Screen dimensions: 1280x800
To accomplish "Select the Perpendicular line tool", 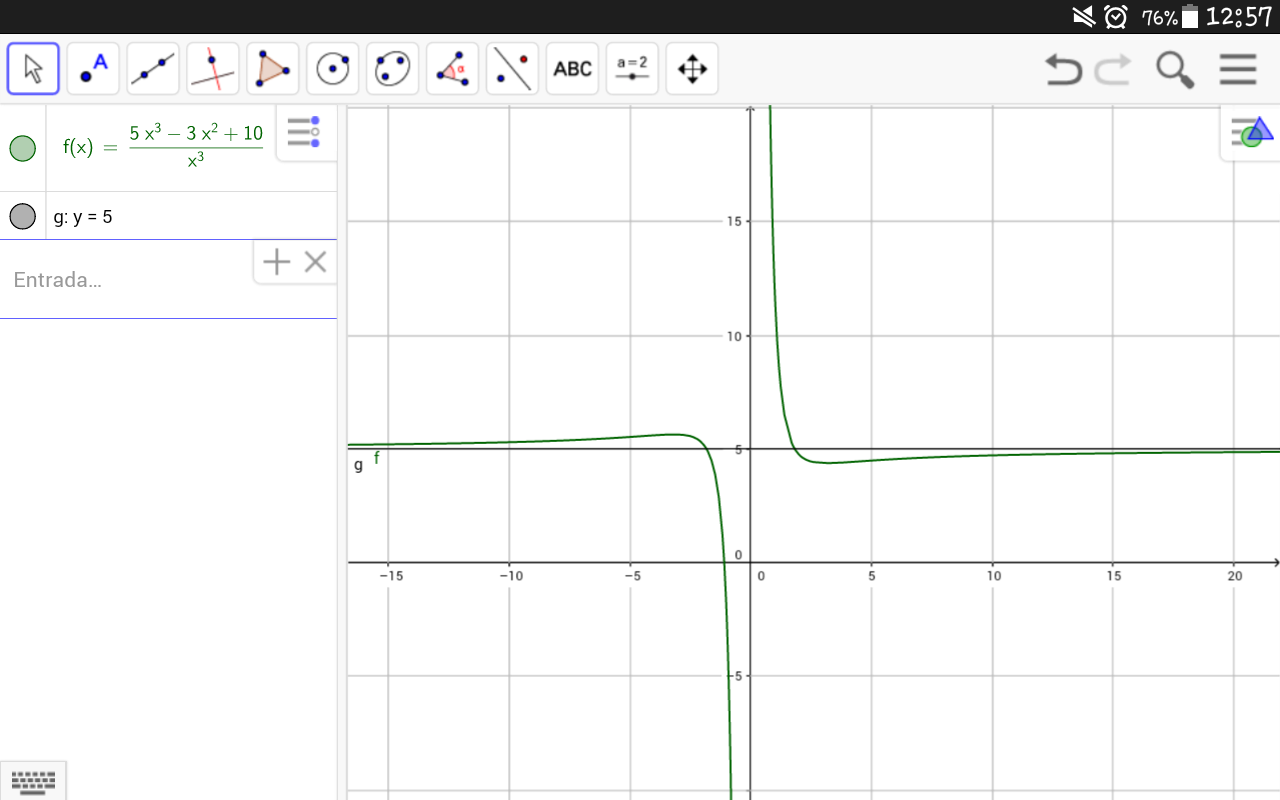I will tap(213, 69).
